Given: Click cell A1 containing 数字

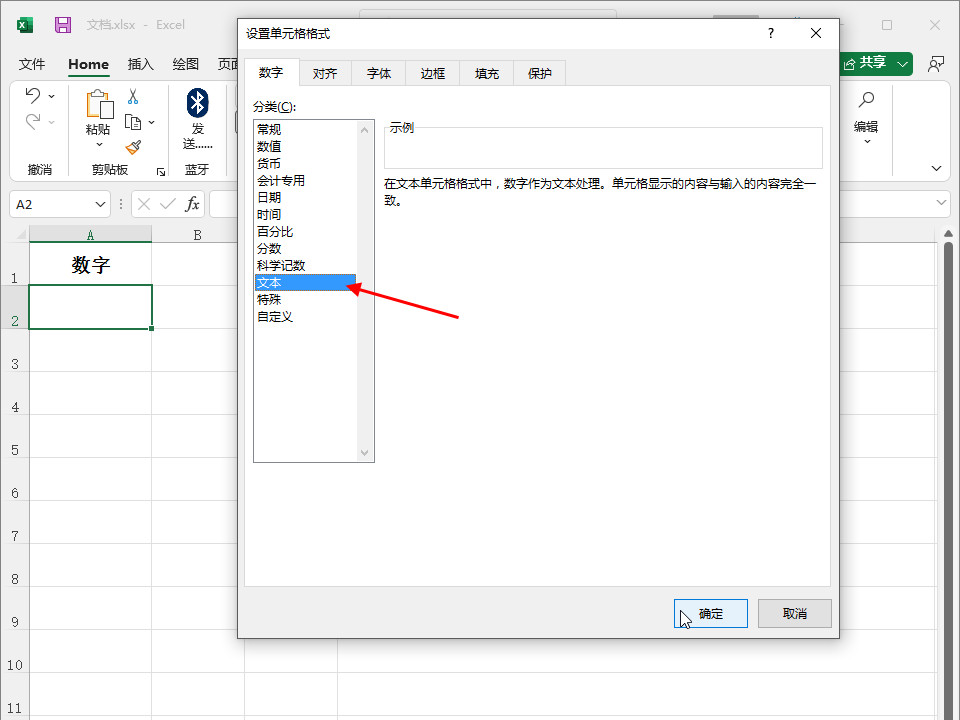Looking at the screenshot, I should click(x=91, y=264).
